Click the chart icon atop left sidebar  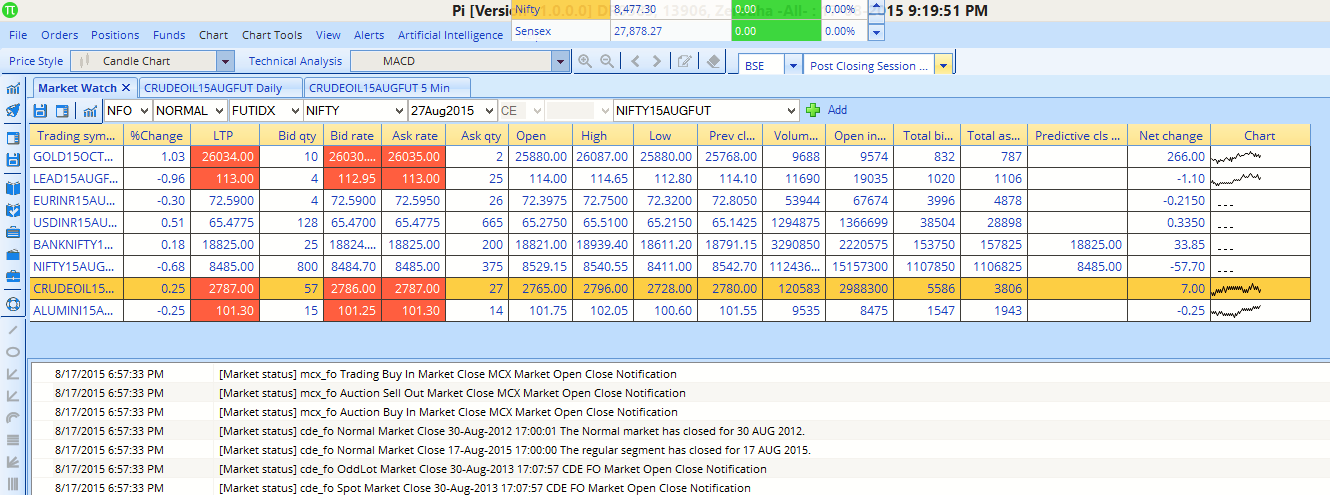point(13,89)
